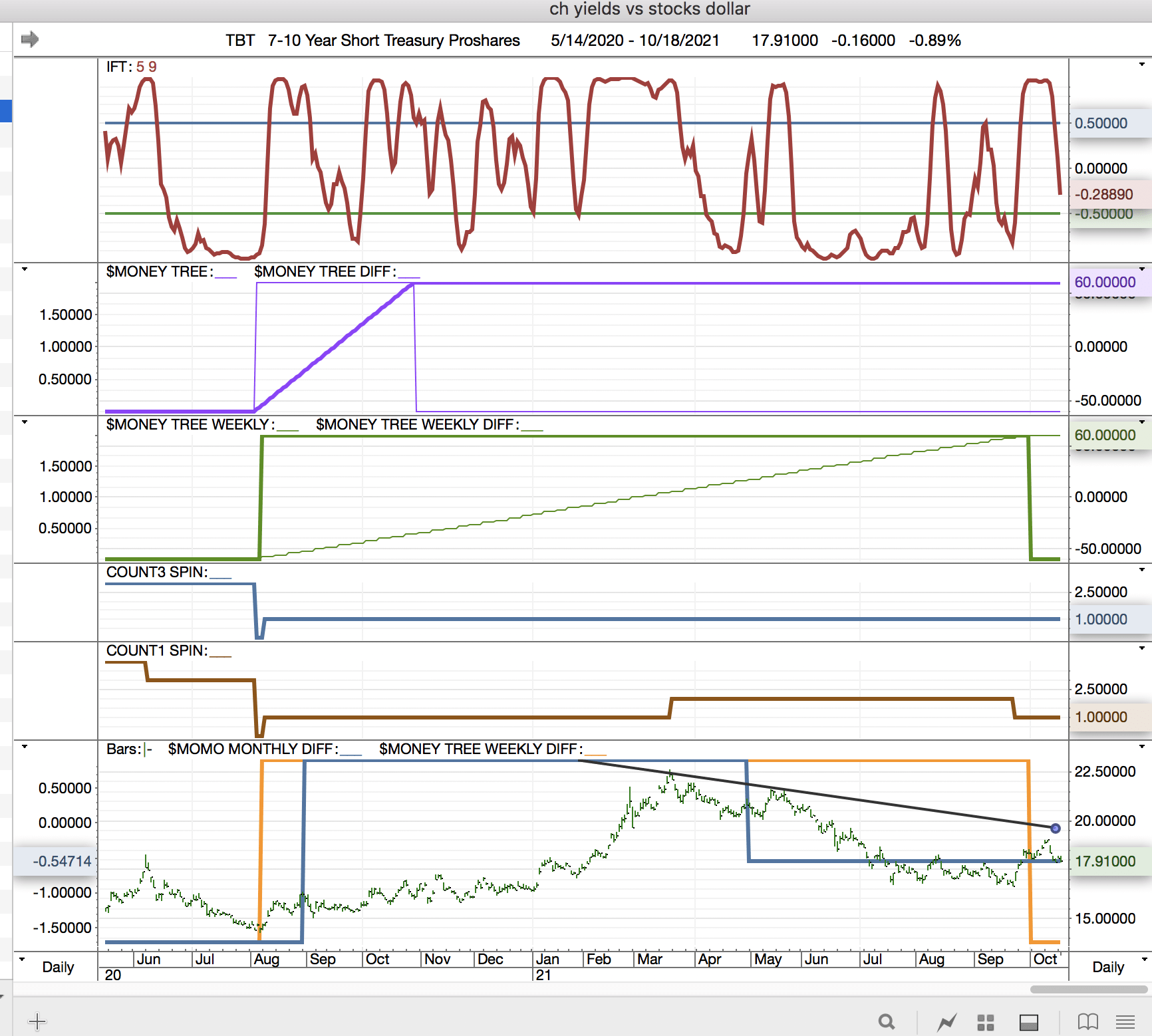Open the magnifying glass search tool

pyautogui.click(x=886, y=1021)
